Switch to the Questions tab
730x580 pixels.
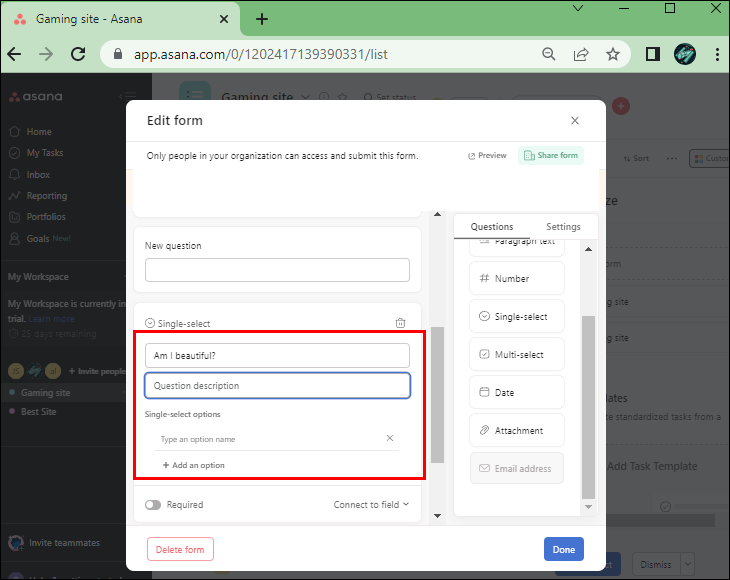tap(492, 227)
